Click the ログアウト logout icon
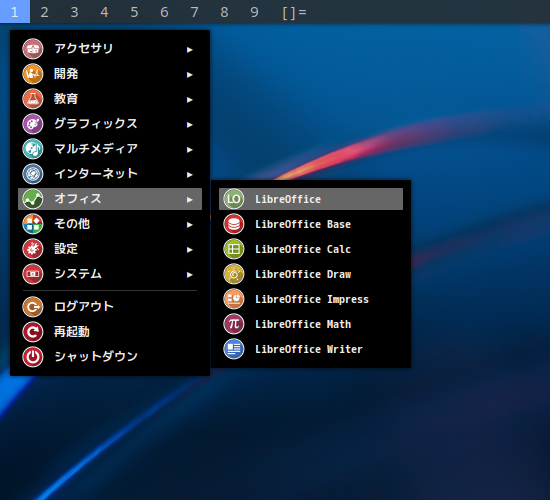Screen dimensions: 550x500 pyautogui.click(x=33, y=307)
